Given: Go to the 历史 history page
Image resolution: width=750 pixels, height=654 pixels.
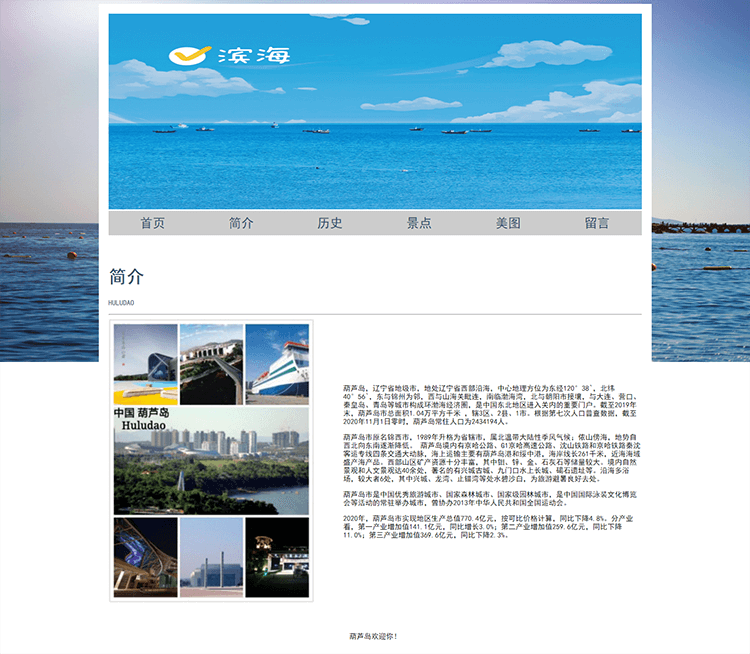Looking at the screenshot, I should click(330, 223).
